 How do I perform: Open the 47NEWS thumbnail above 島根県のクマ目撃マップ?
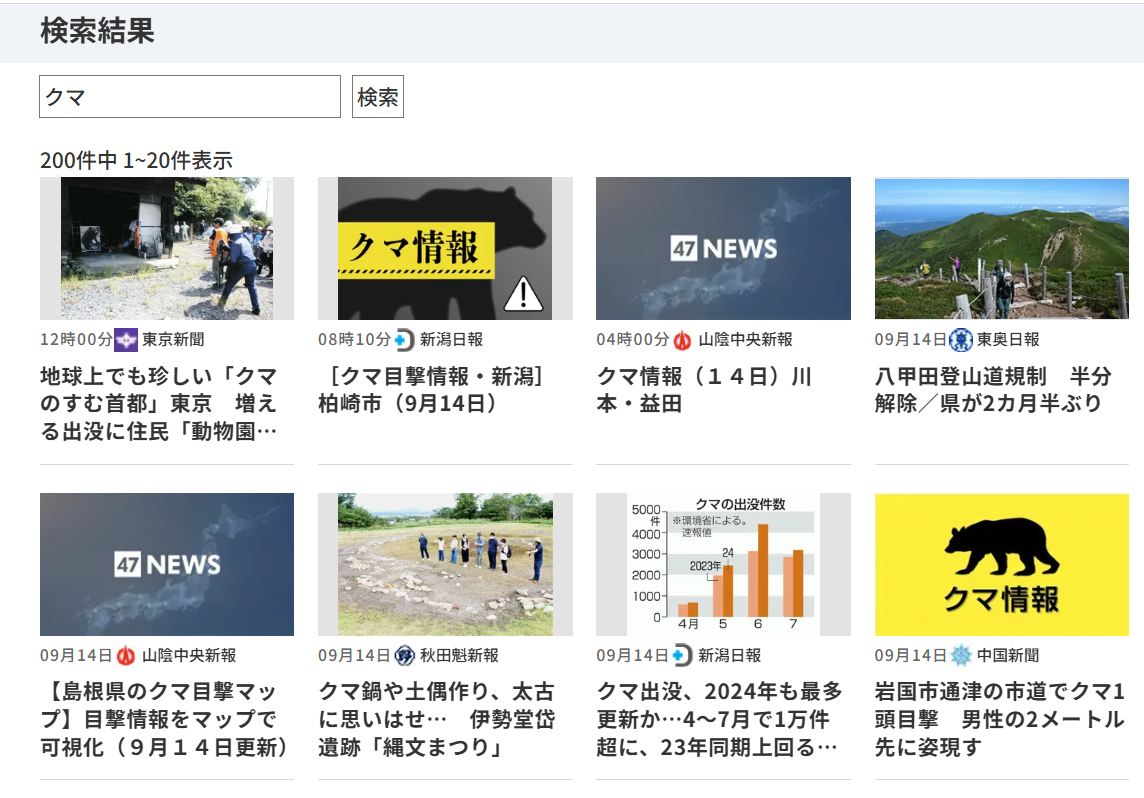tap(167, 564)
